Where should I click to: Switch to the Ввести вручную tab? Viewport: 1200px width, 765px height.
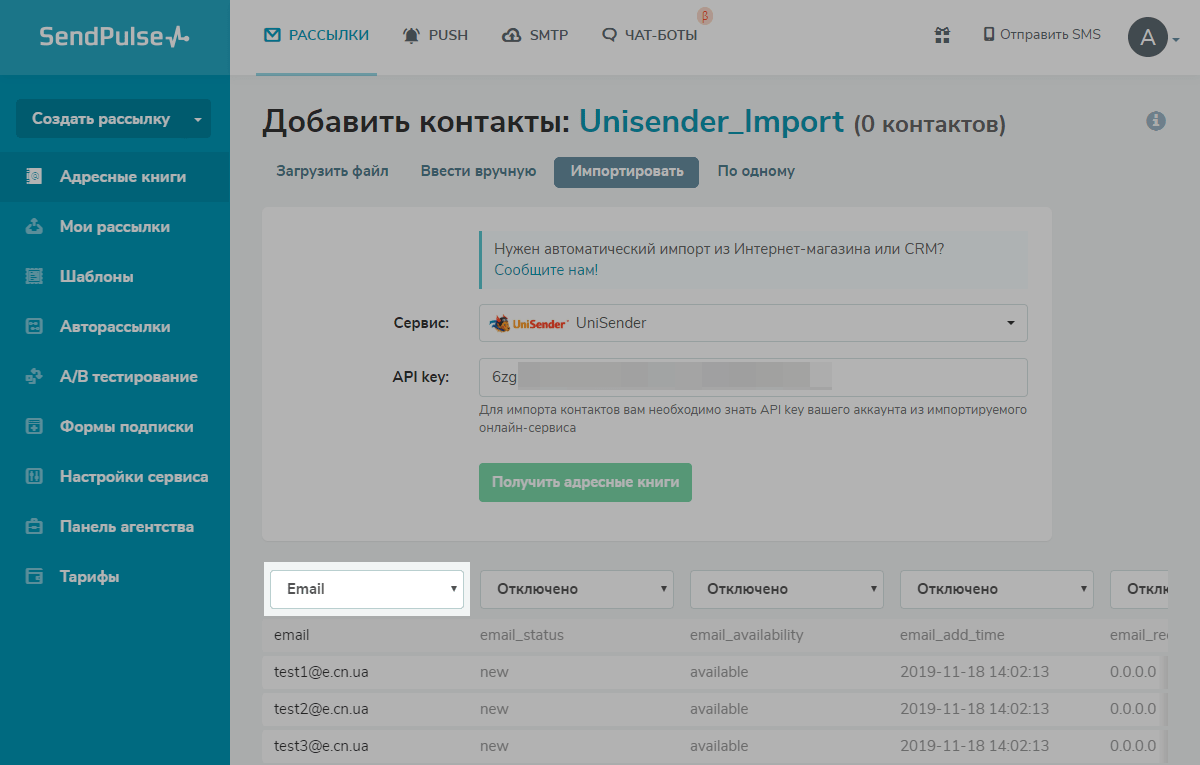click(478, 171)
